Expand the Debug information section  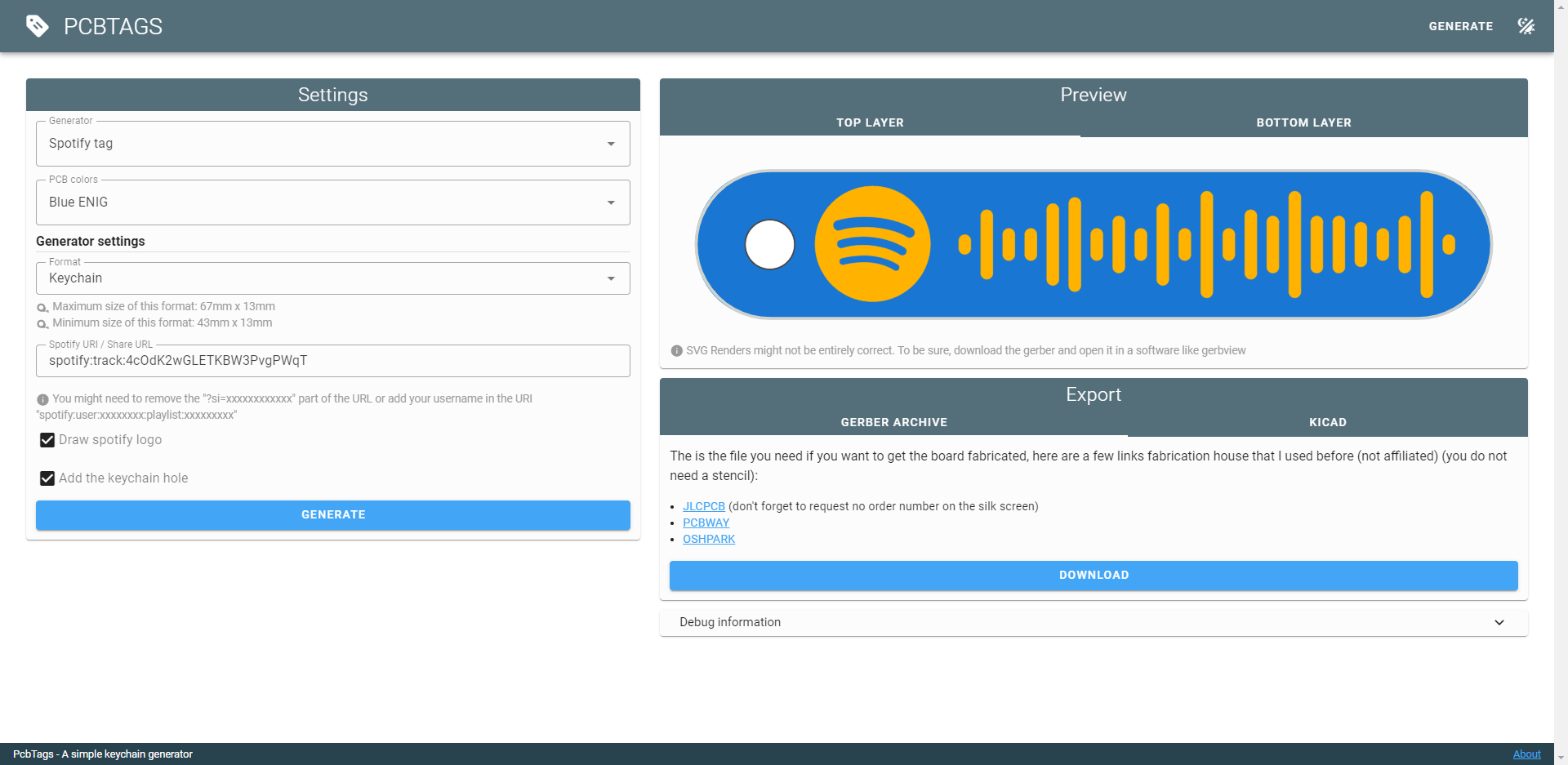(1093, 622)
